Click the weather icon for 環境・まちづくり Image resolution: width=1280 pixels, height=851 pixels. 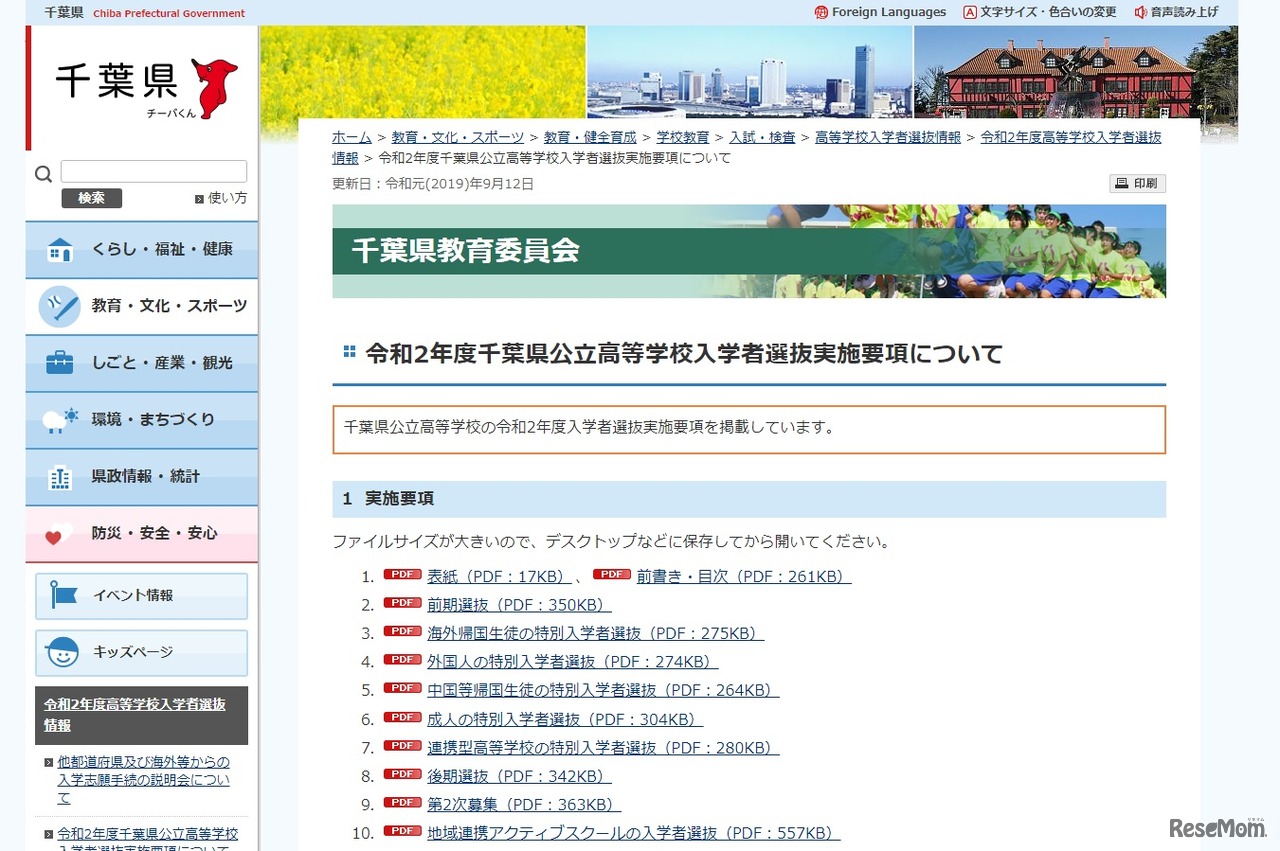(x=60, y=420)
